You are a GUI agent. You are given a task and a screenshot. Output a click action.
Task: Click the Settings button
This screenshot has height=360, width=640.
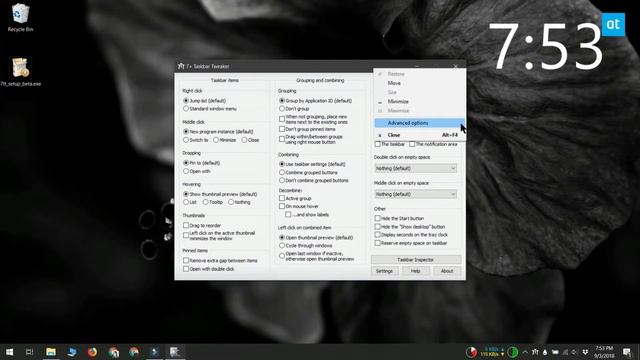tap(384, 271)
